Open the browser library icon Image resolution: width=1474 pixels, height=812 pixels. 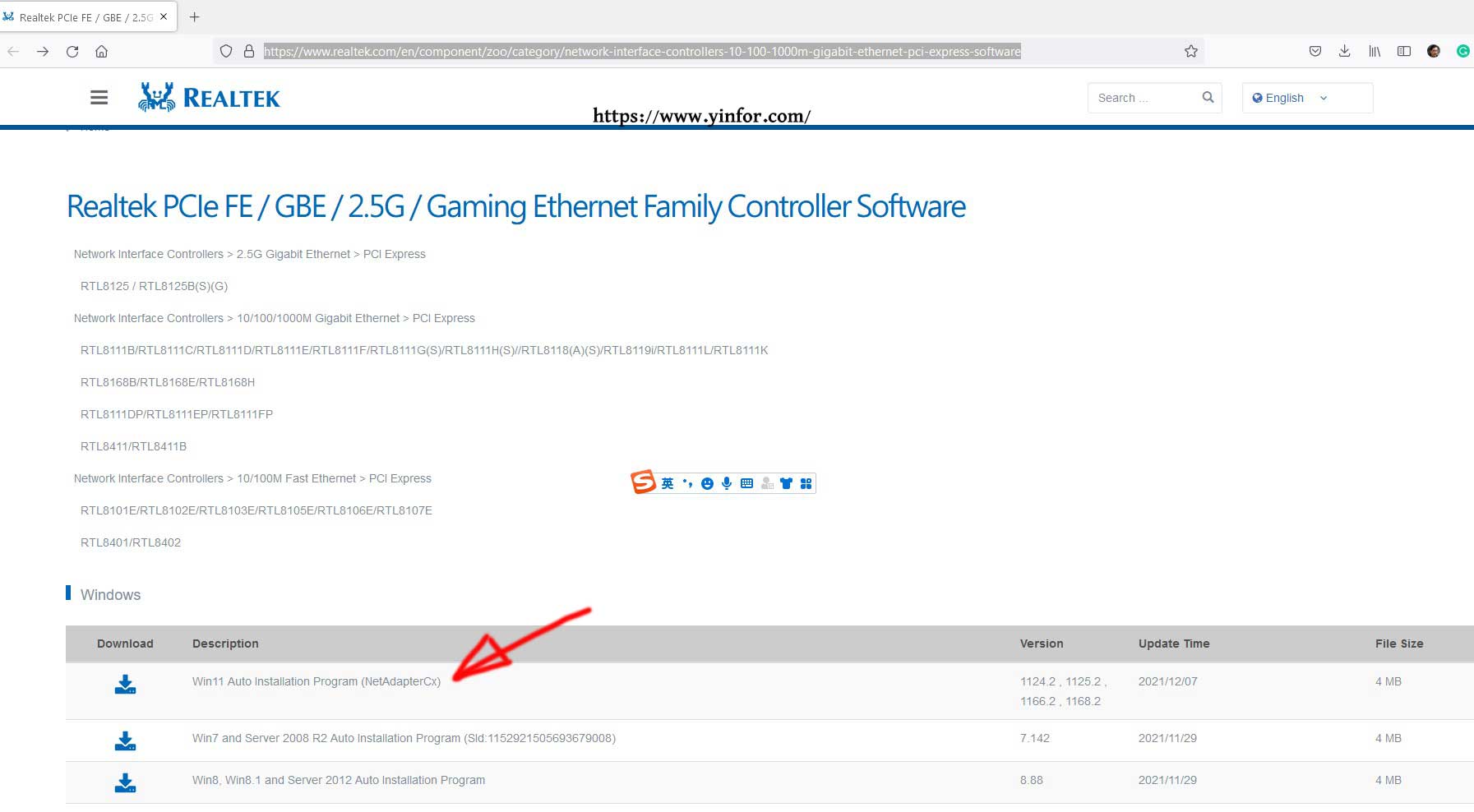point(1374,51)
